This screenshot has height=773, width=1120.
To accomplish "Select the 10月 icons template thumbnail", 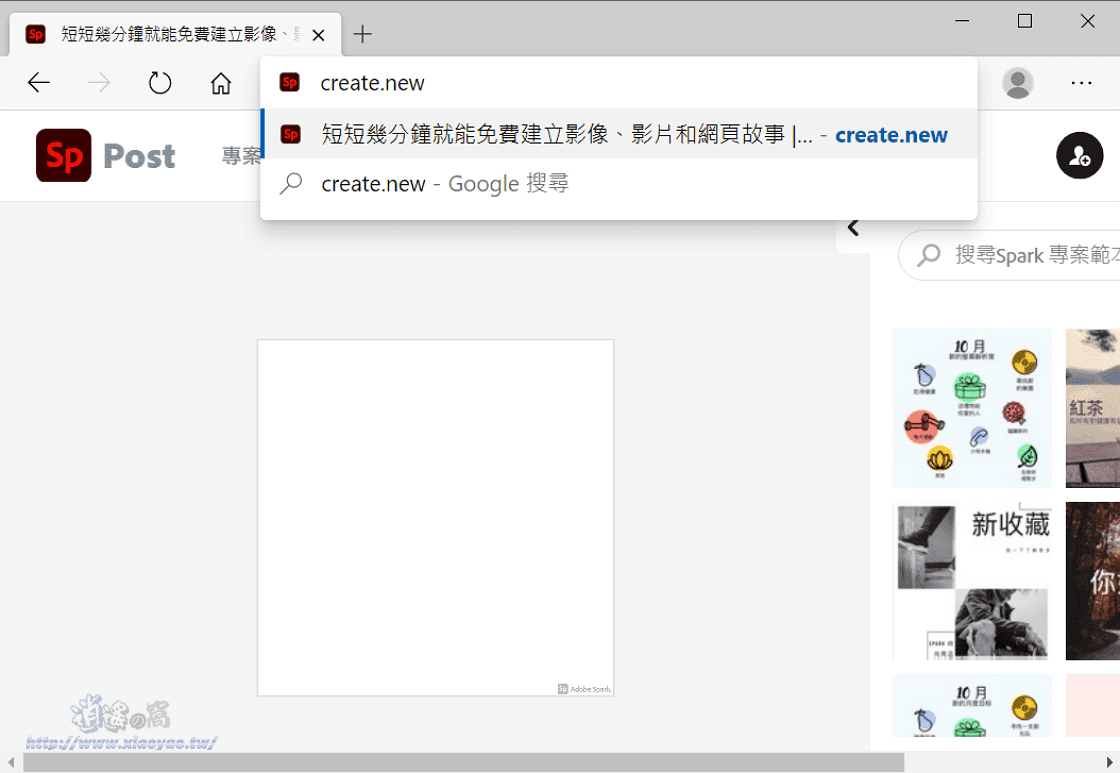I will (x=972, y=408).
